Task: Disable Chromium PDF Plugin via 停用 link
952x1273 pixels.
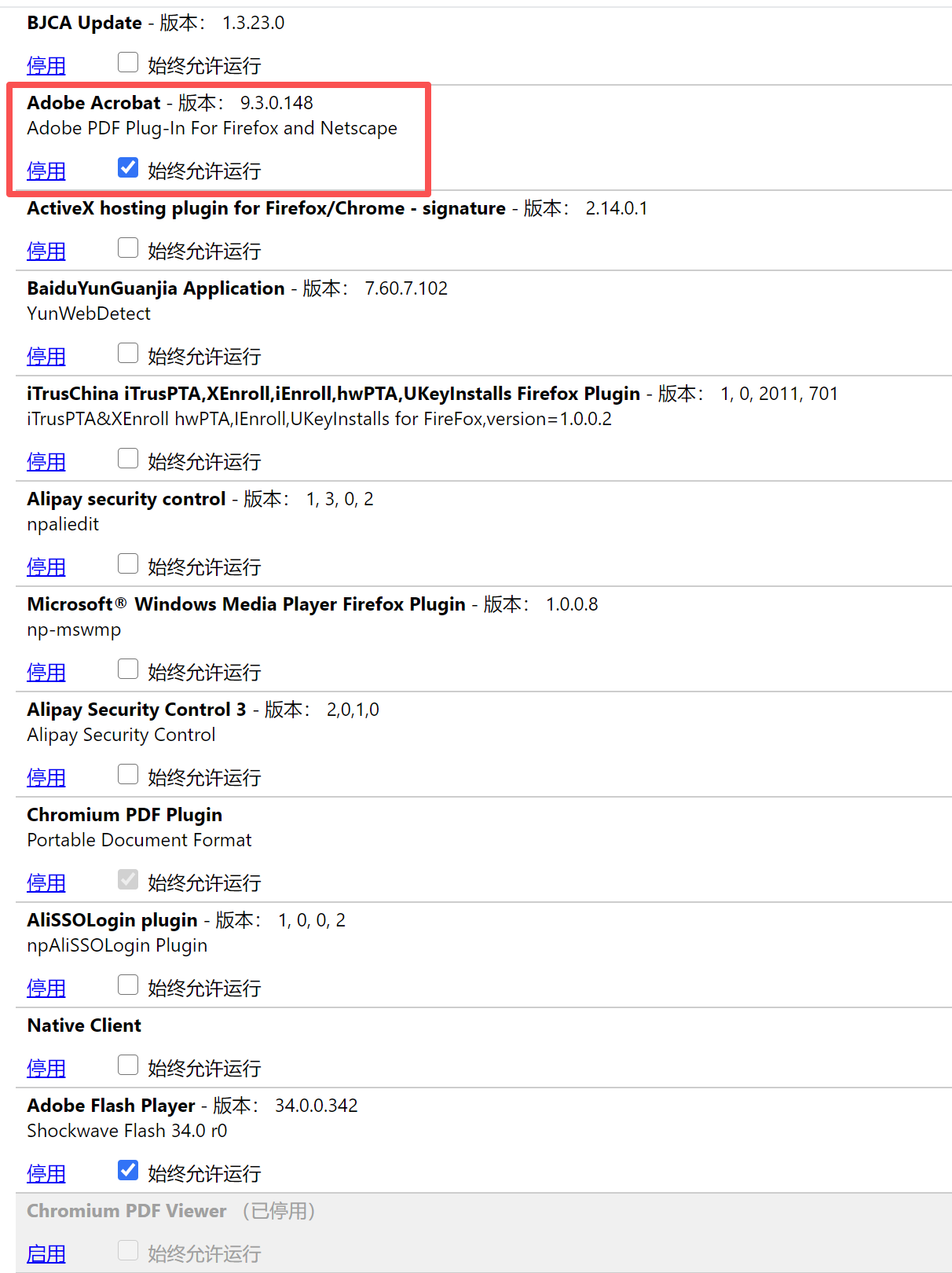Action: [46, 883]
